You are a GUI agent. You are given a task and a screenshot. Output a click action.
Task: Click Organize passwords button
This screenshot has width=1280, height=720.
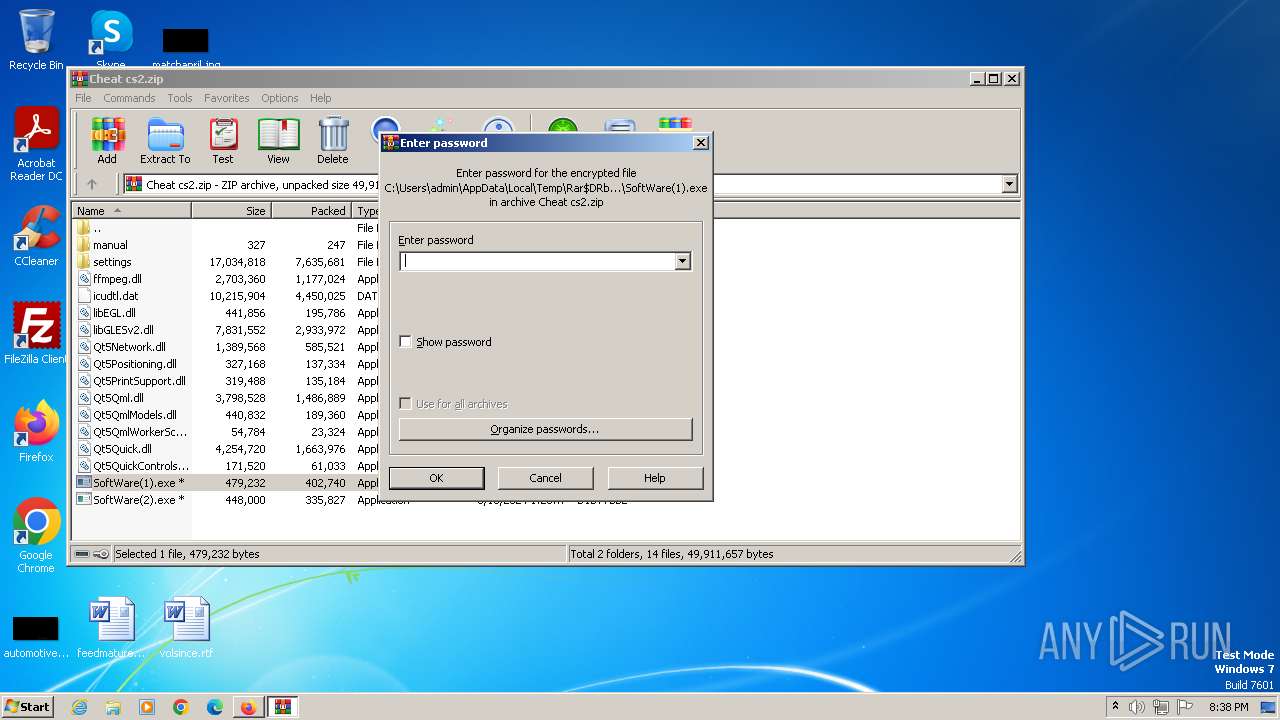point(545,429)
